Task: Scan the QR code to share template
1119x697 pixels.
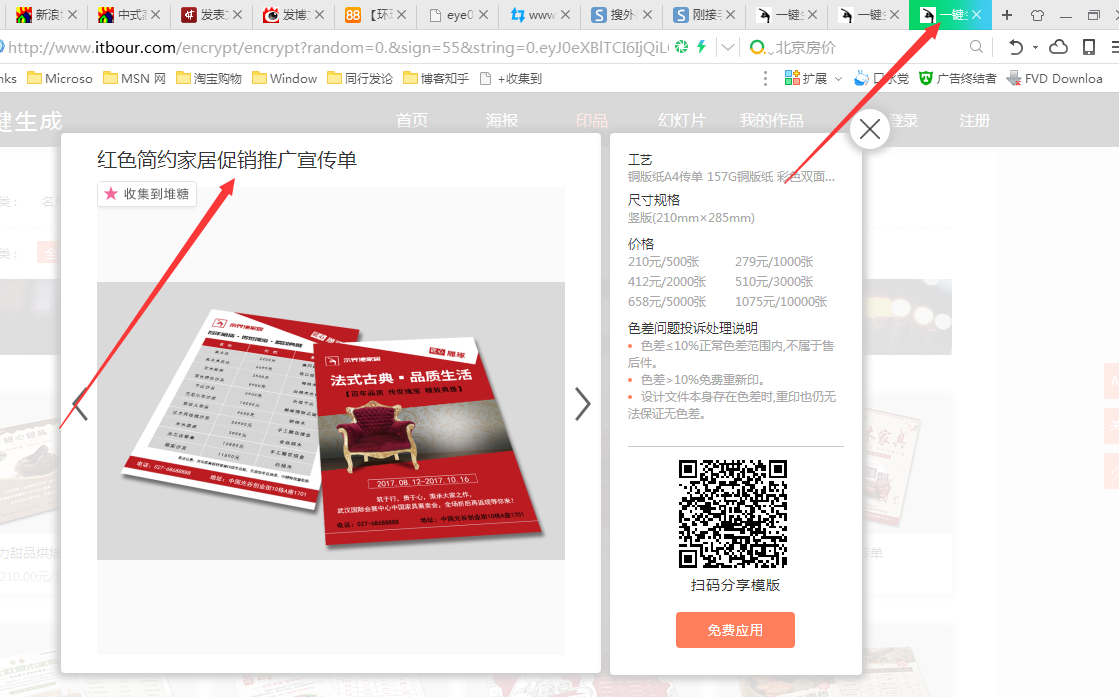Action: 735,513
